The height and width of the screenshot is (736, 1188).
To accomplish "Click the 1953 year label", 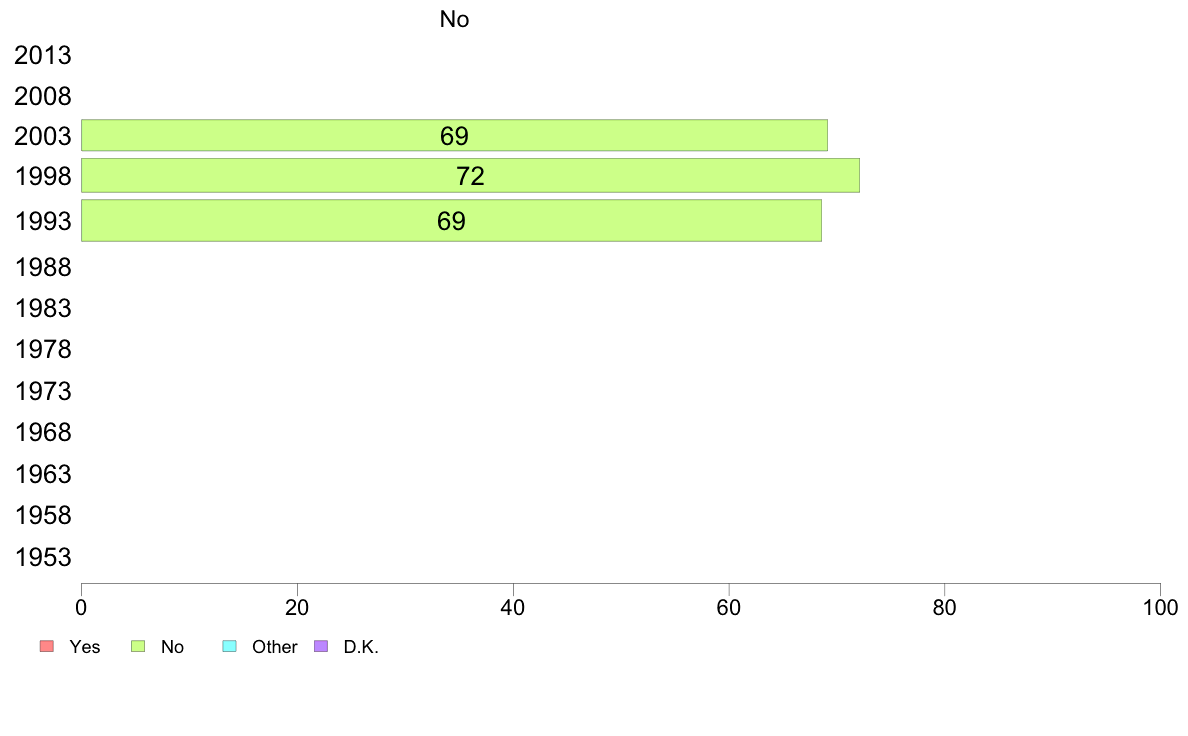I will 43,557.
